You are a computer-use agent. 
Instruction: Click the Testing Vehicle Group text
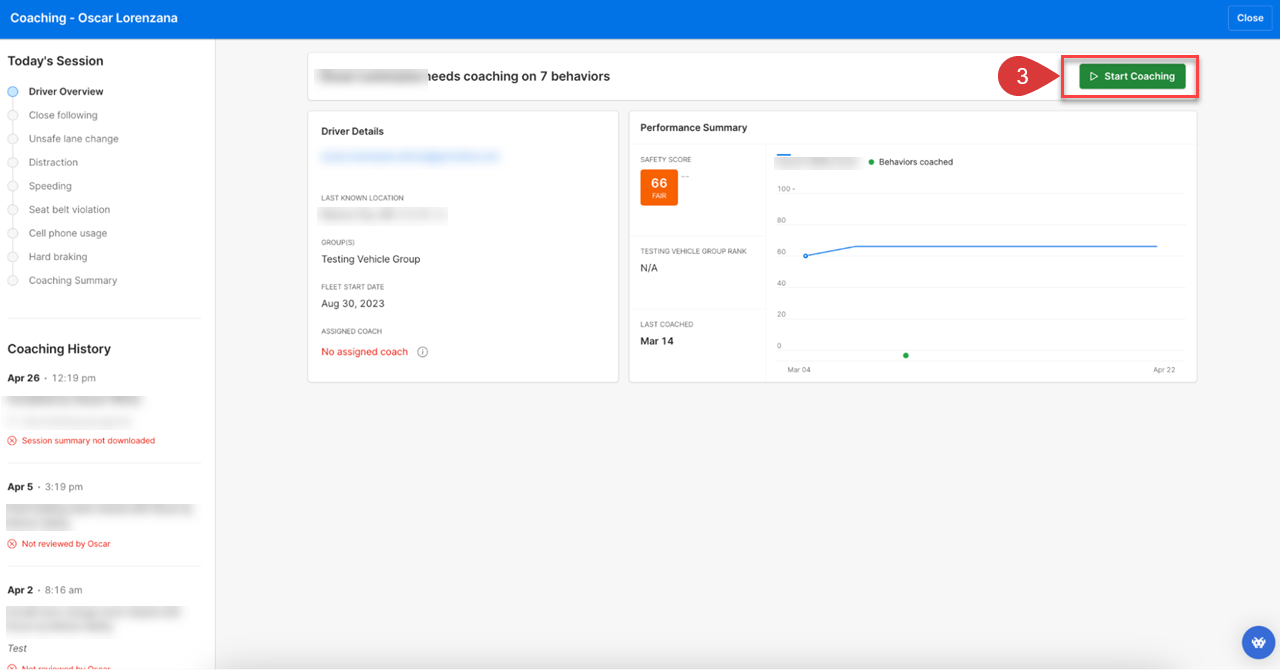coord(371,259)
